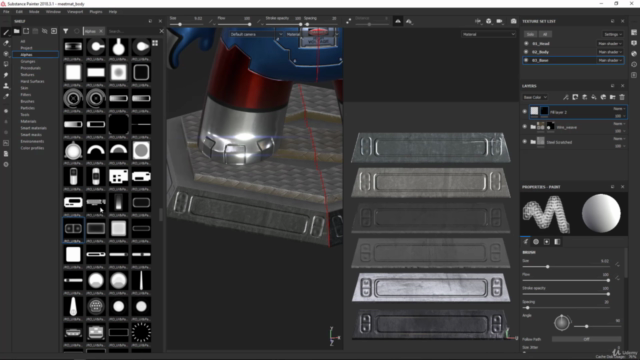Open the Material viewport mode dropdown at right
The height and width of the screenshot is (360, 640).
488,34
